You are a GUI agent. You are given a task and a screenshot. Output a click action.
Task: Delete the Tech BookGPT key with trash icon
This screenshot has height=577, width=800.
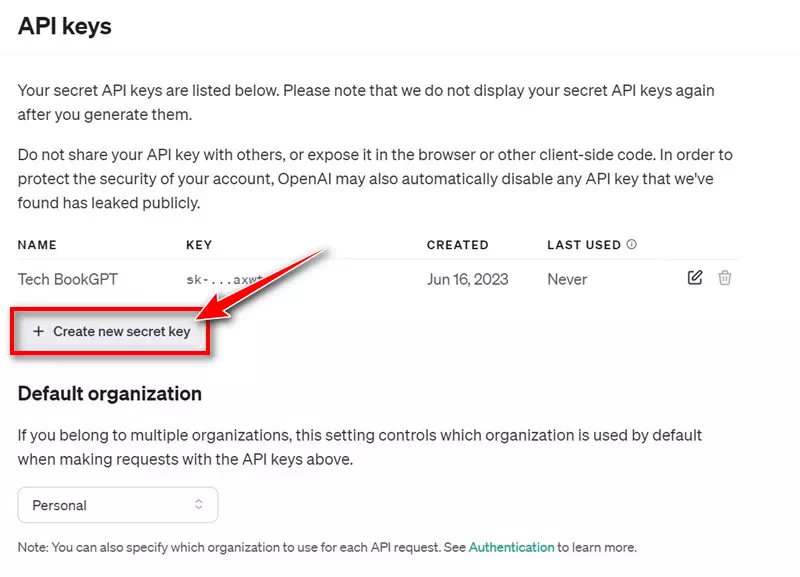pos(724,278)
